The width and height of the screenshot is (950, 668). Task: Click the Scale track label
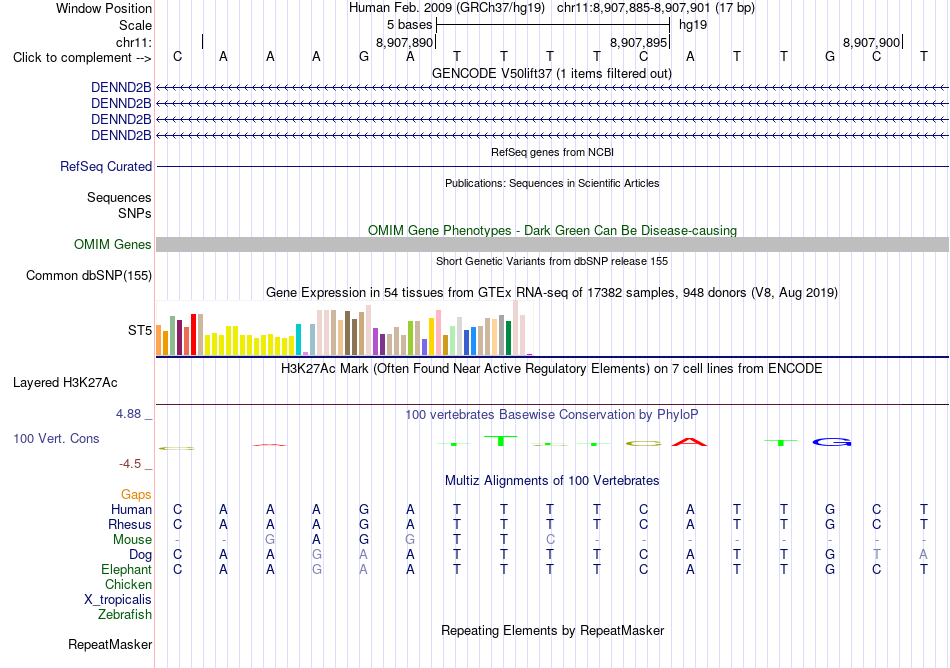point(135,25)
